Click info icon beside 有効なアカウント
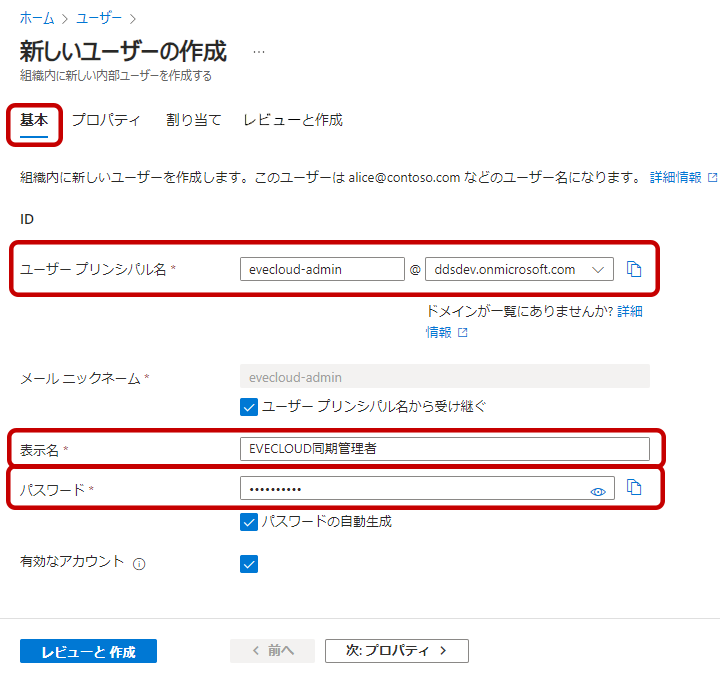The image size is (720, 678). [139, 564]
